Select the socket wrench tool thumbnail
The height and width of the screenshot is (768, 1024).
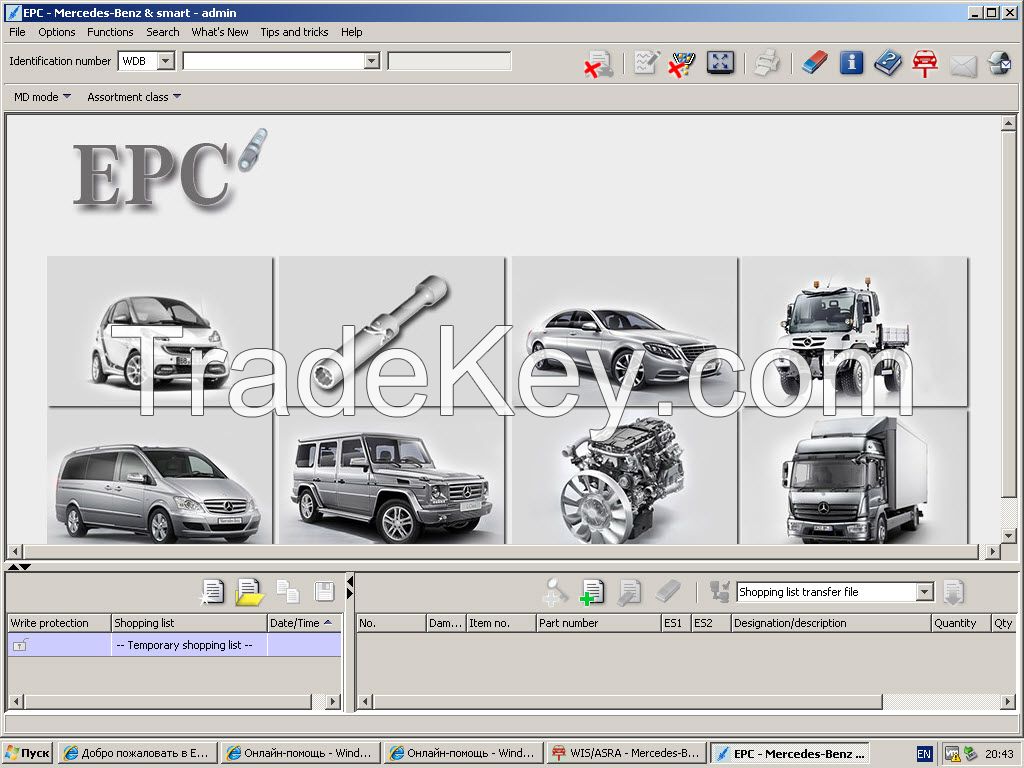pyautogui.click(x=392, y=331)
